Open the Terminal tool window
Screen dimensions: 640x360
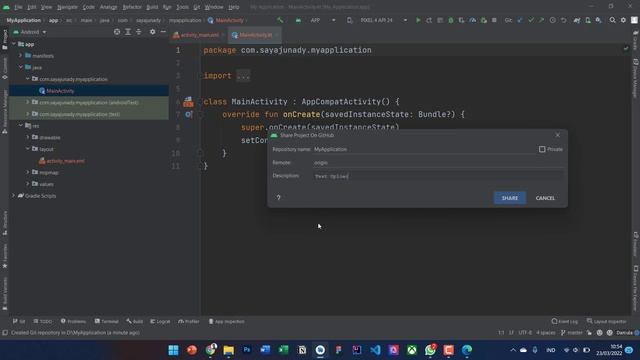(x=107, y=322)
